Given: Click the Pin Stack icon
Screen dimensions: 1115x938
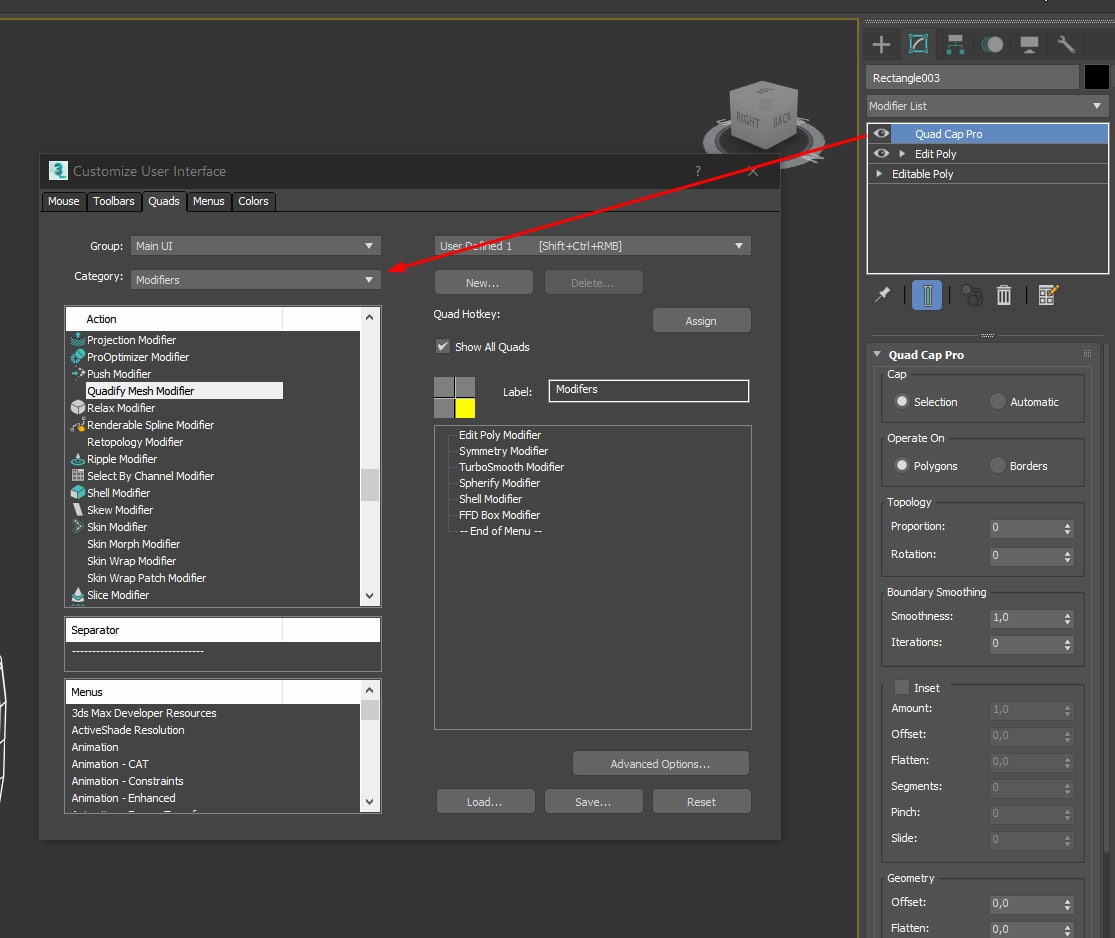Looking at the screenshot, I should 882,294.
